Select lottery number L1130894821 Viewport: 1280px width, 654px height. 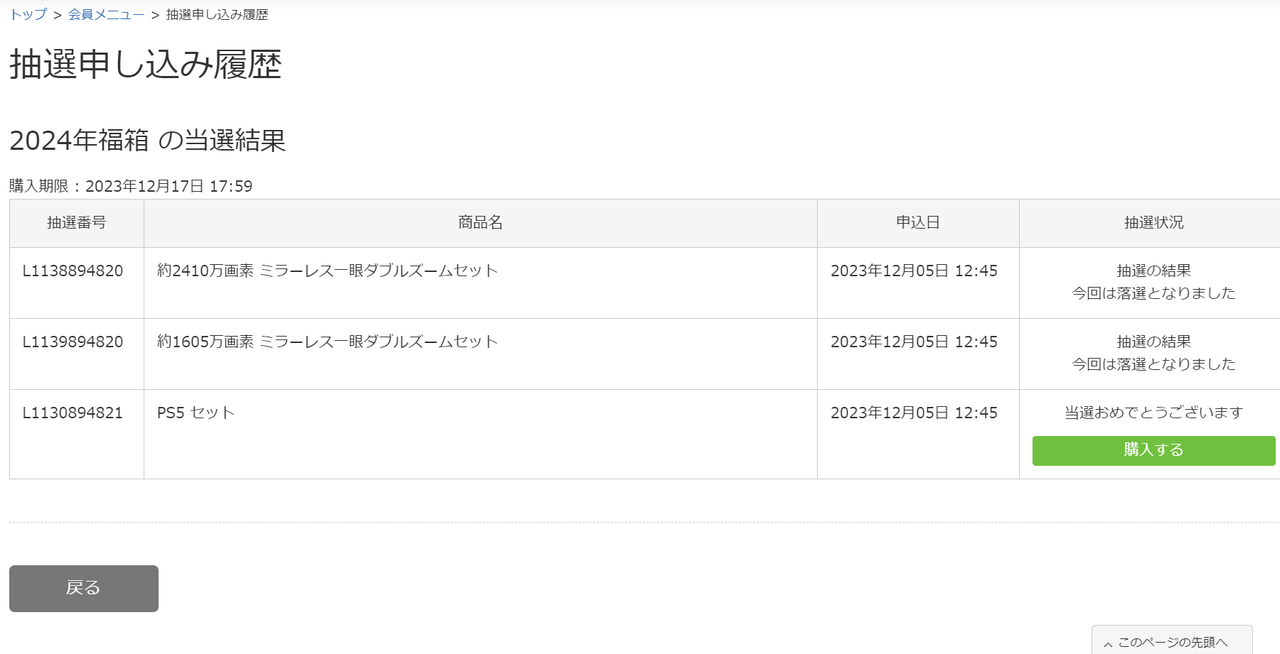[73, 413]
